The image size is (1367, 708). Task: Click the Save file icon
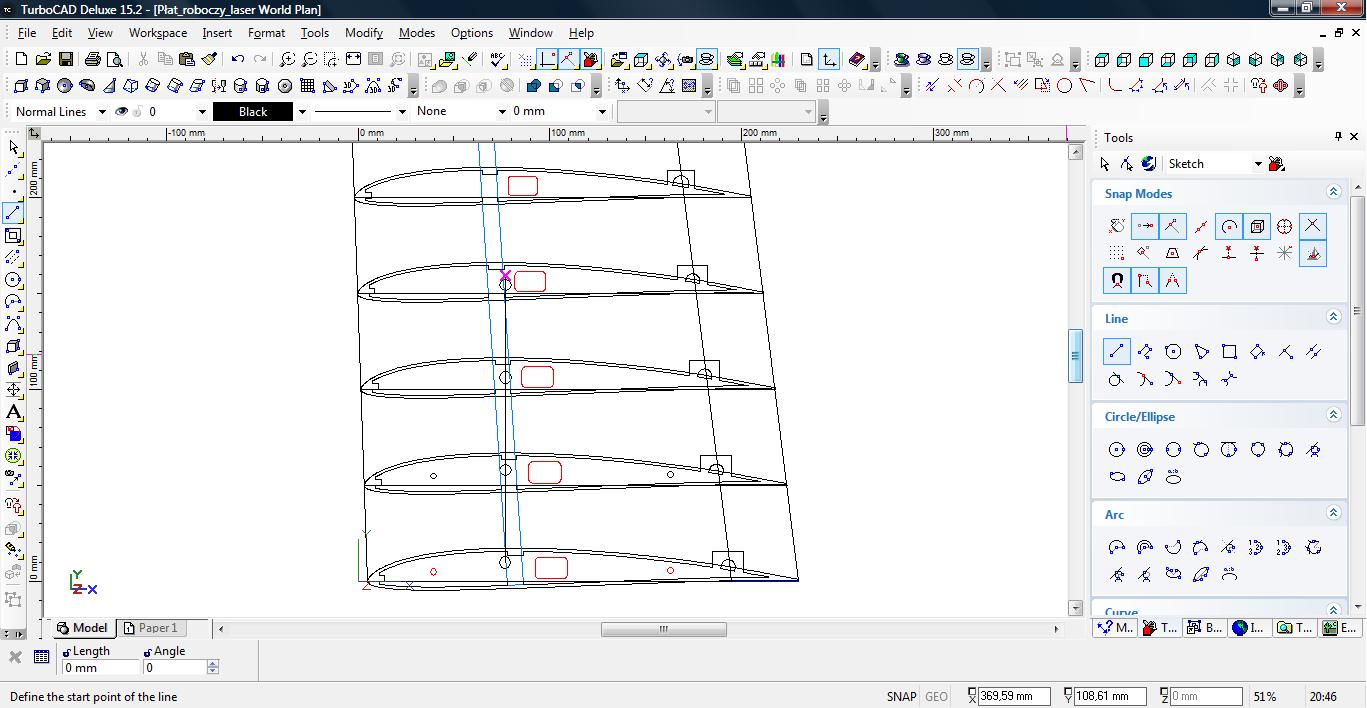(65, 60)
